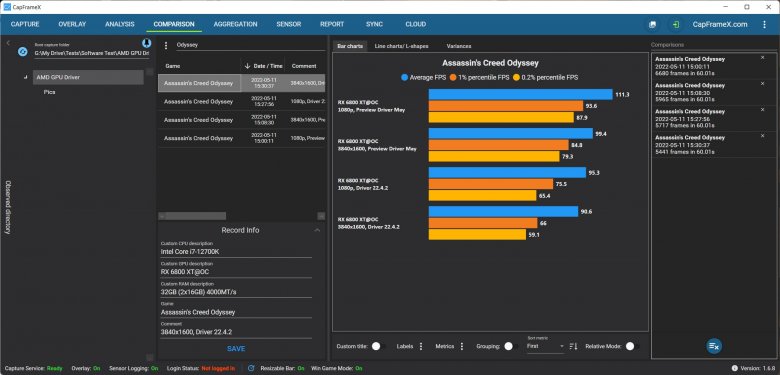Toggle the Custom title switch
This screenshot has height=375, width=780.
click(x=378, y=346)
